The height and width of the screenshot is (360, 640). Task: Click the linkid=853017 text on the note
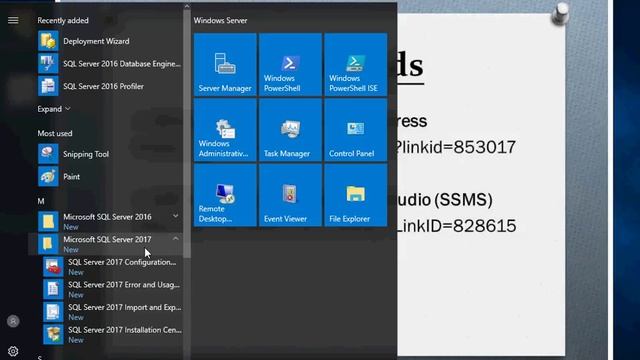point(457,147)
